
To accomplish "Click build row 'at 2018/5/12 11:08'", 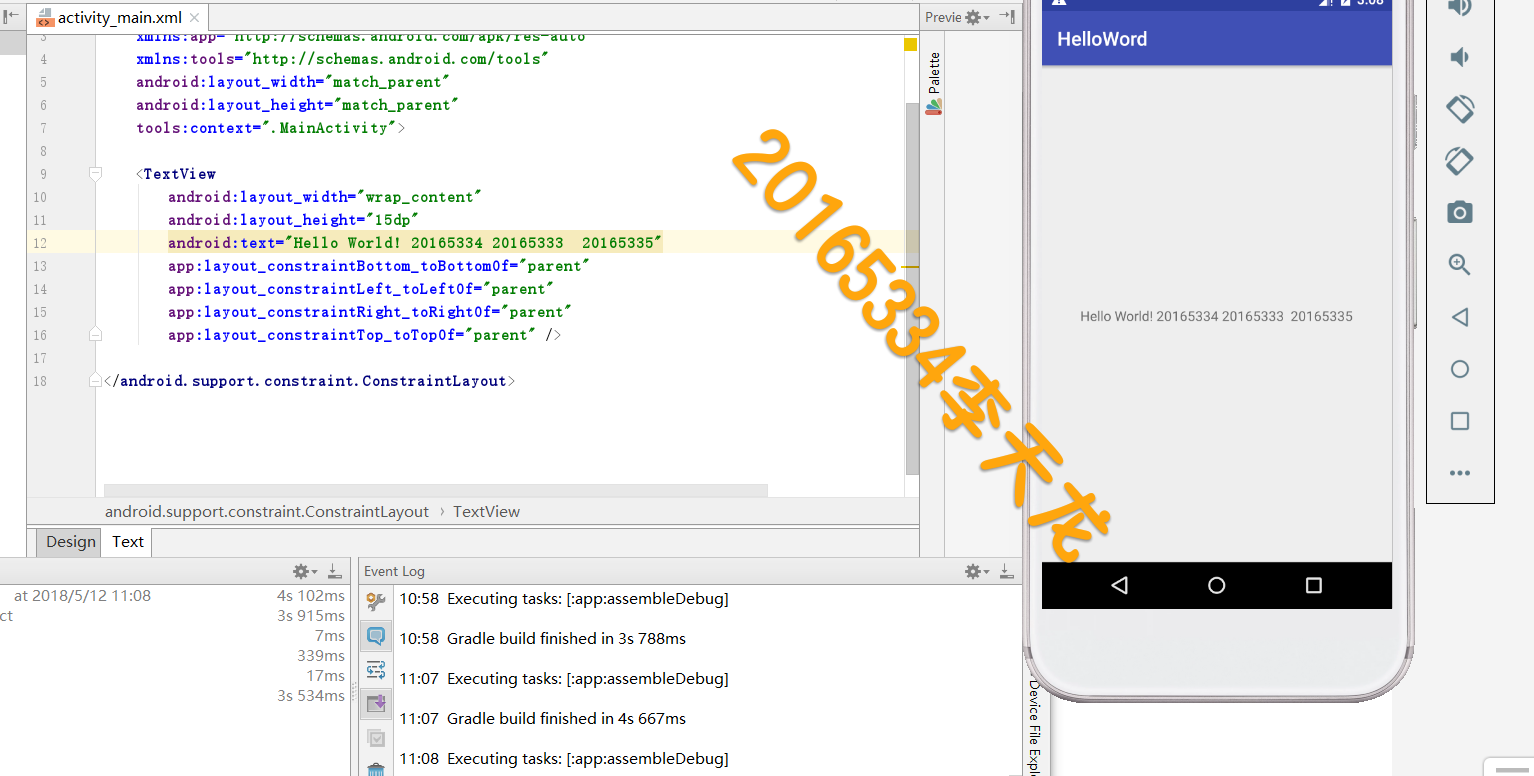I will (x=82, y=595).
